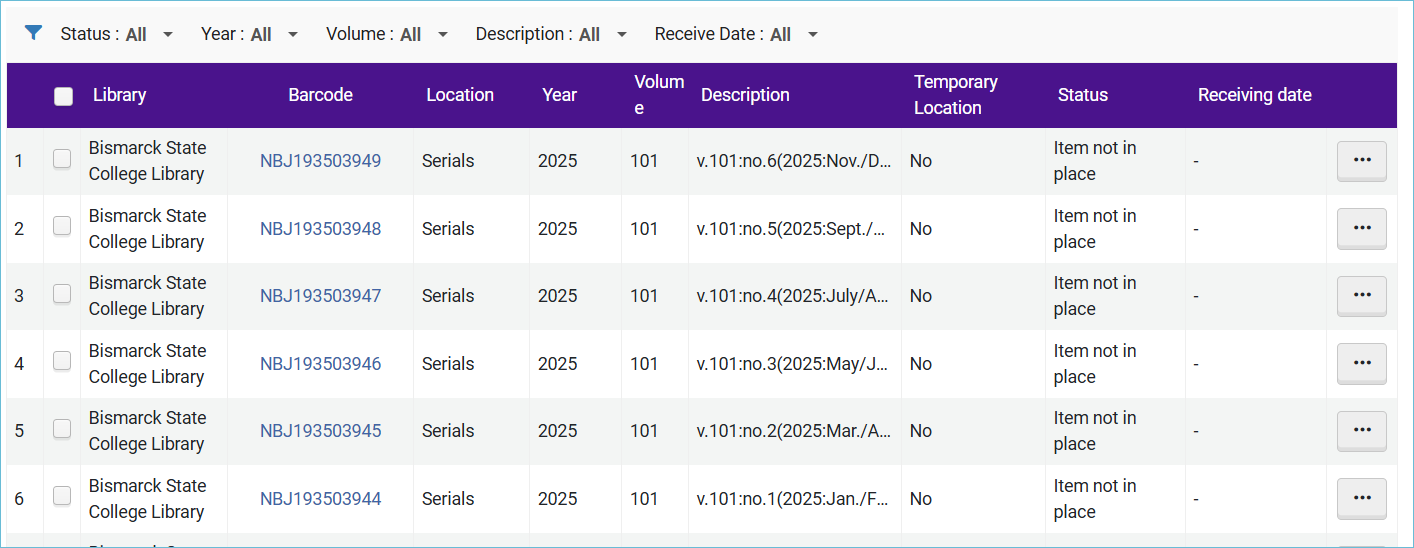Click Item not in place status, row 3

[1095, 296]
